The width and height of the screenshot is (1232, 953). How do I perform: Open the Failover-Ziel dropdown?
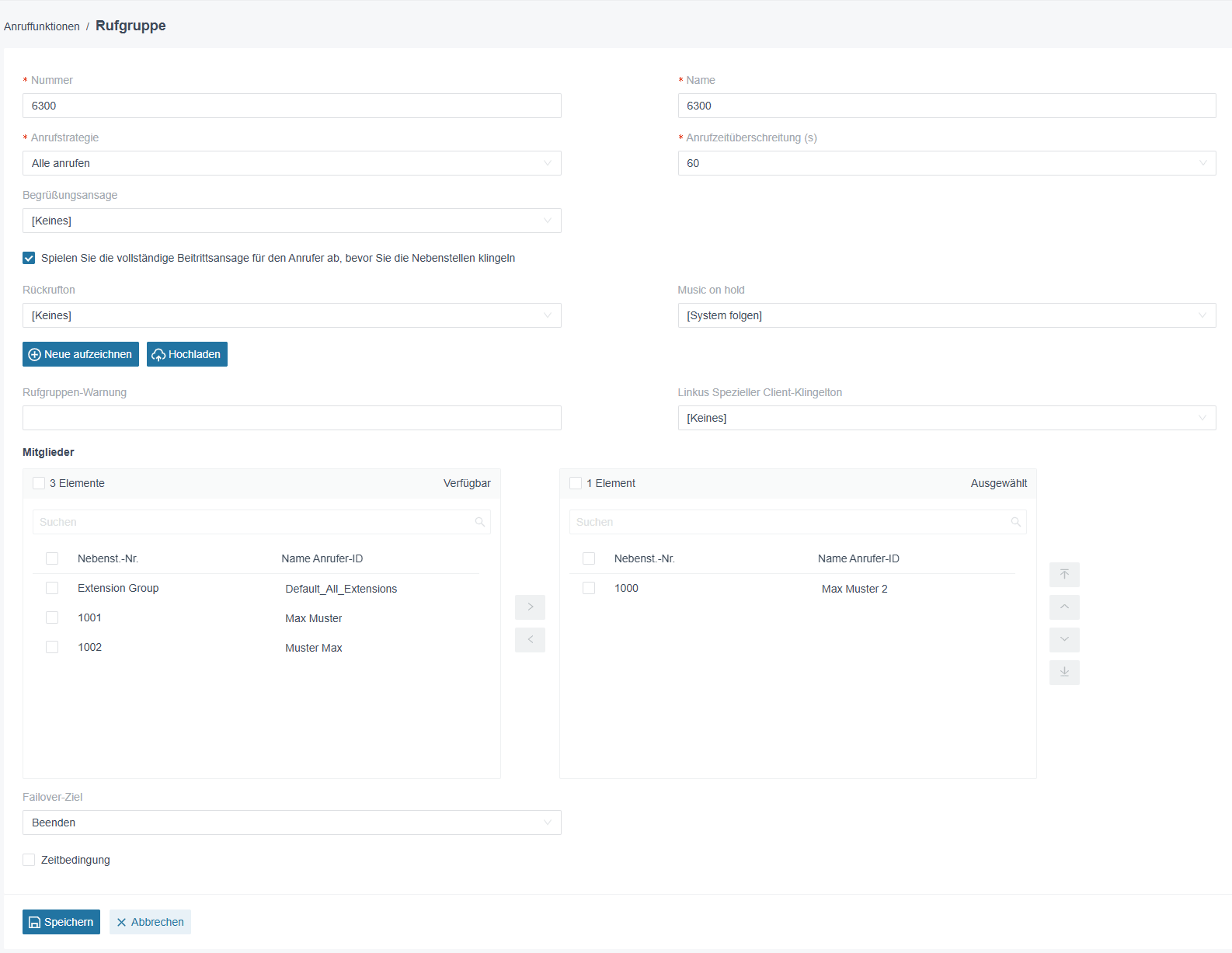tap(292, 823)
